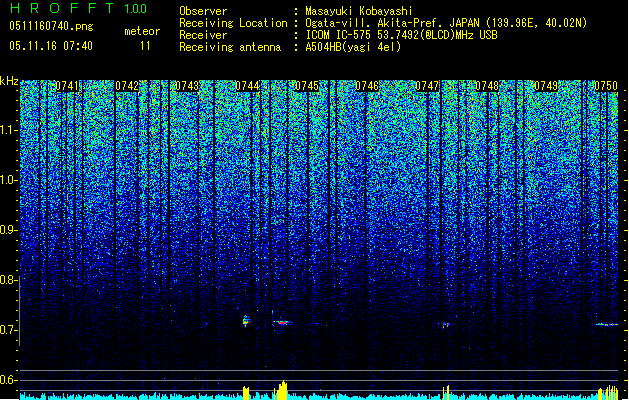Click the 0746 time marker

(x=367, y=86)
